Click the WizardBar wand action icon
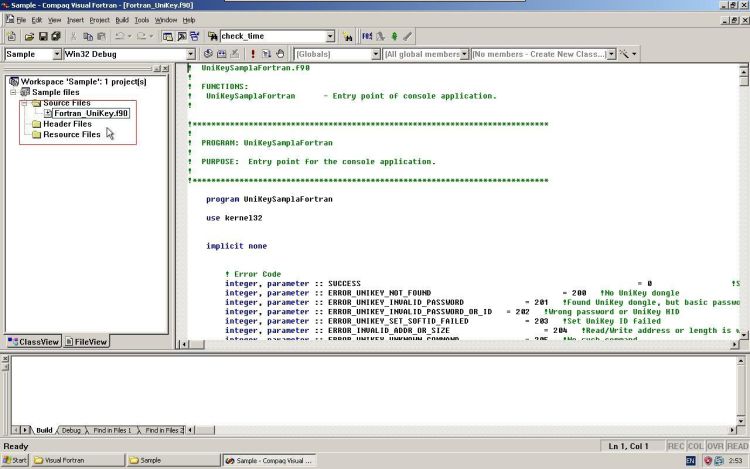 tap(624, 54)
